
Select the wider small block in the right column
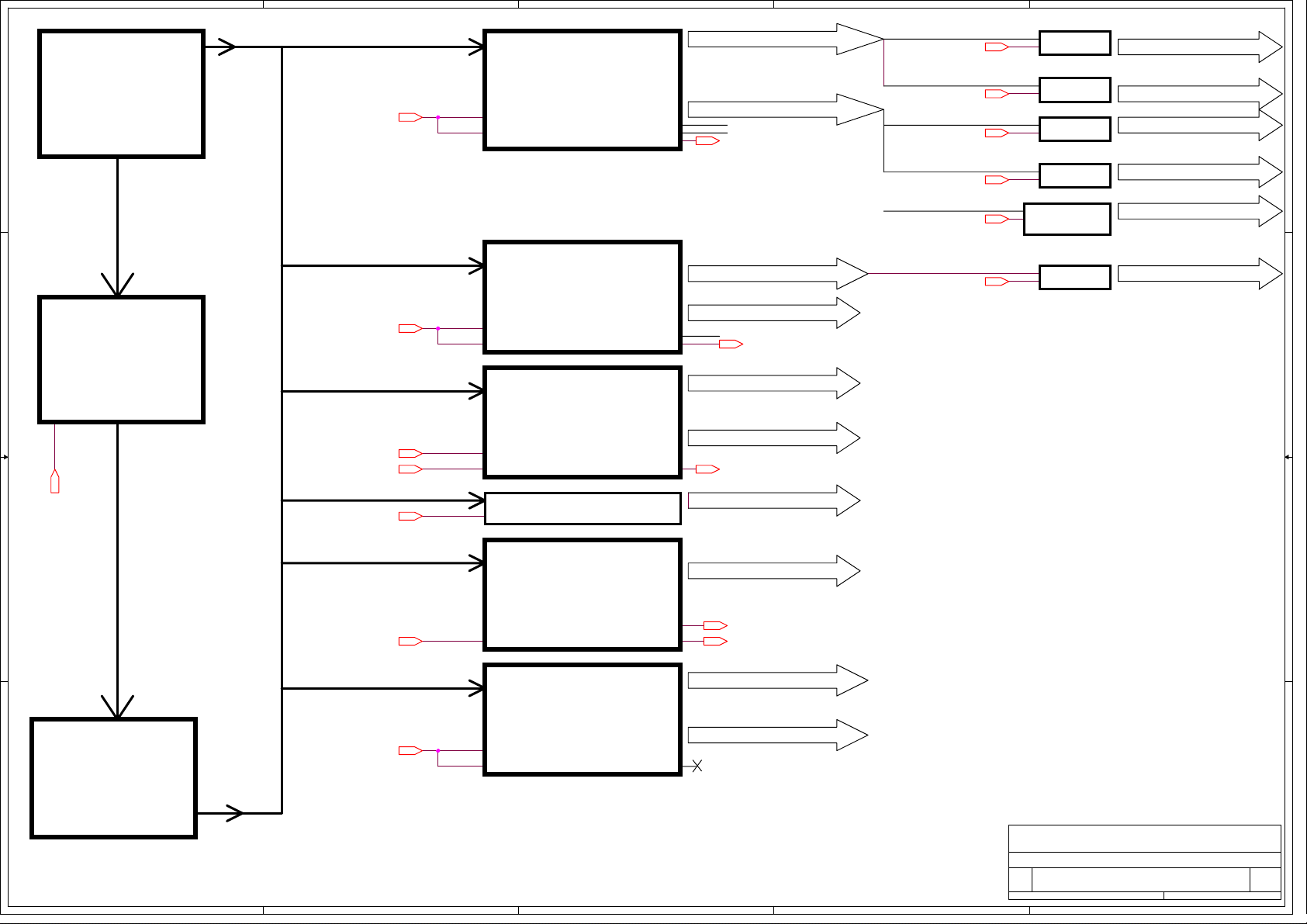click(1067, 219)
